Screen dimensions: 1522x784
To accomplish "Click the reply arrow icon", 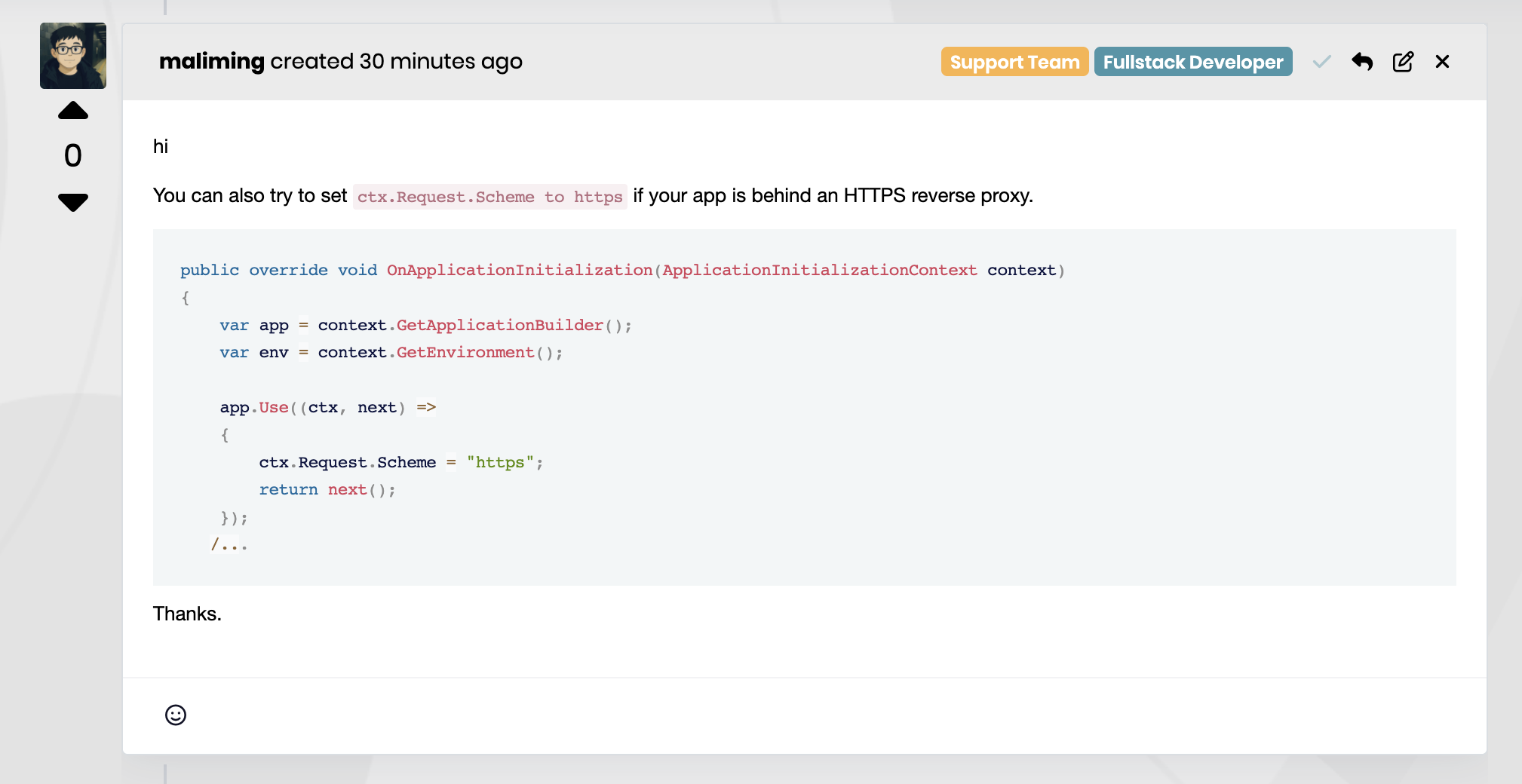I will [x=1362, y=62].
